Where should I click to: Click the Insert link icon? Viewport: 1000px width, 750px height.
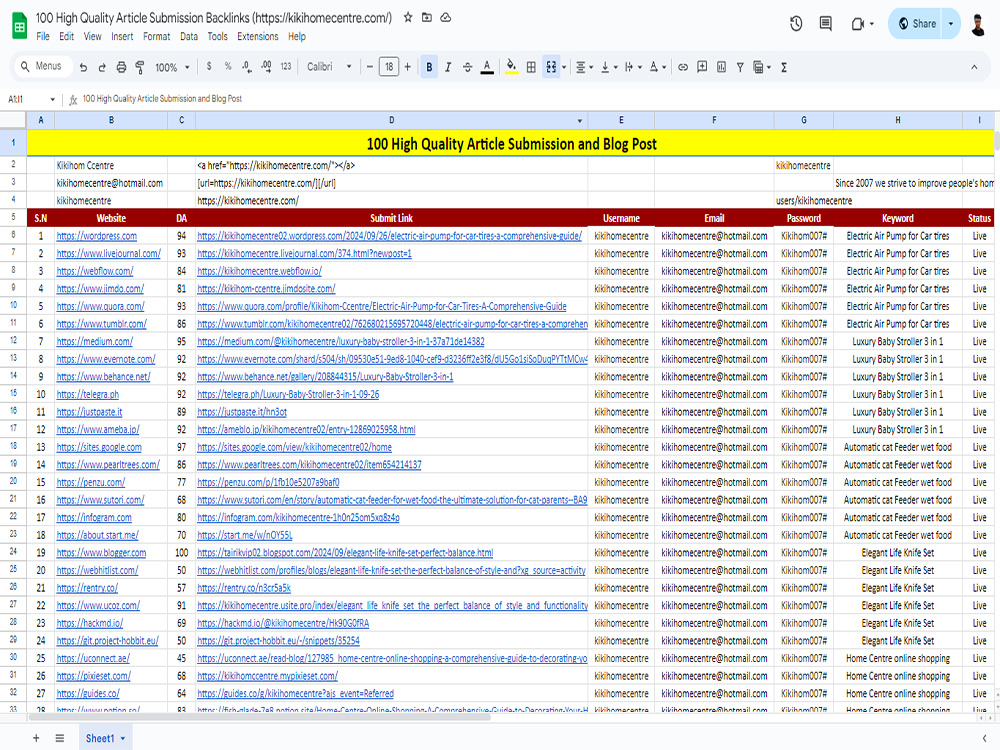coord(682,67)
